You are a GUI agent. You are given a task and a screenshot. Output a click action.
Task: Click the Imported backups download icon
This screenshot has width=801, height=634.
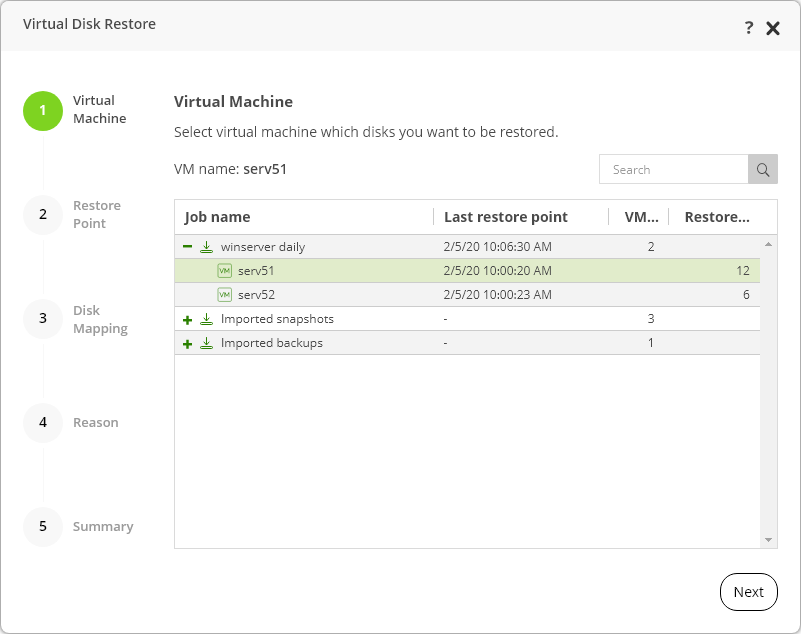pyautogui.click(x=207, y=343)
